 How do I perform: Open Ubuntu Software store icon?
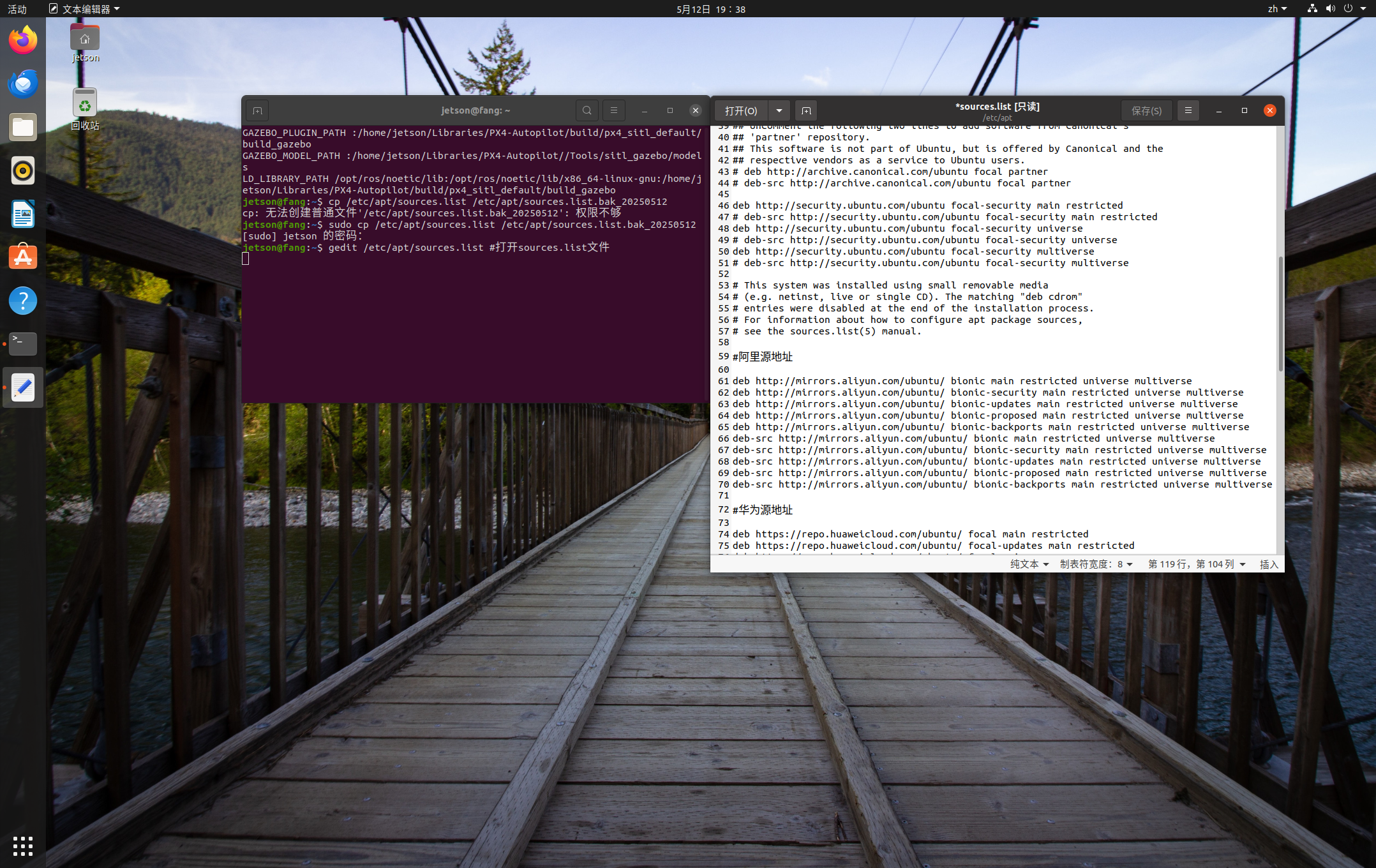23,257
